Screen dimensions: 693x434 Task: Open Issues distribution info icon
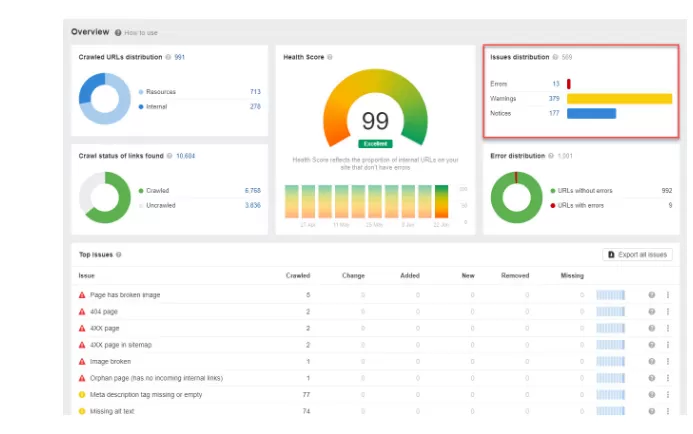(555, 57)
